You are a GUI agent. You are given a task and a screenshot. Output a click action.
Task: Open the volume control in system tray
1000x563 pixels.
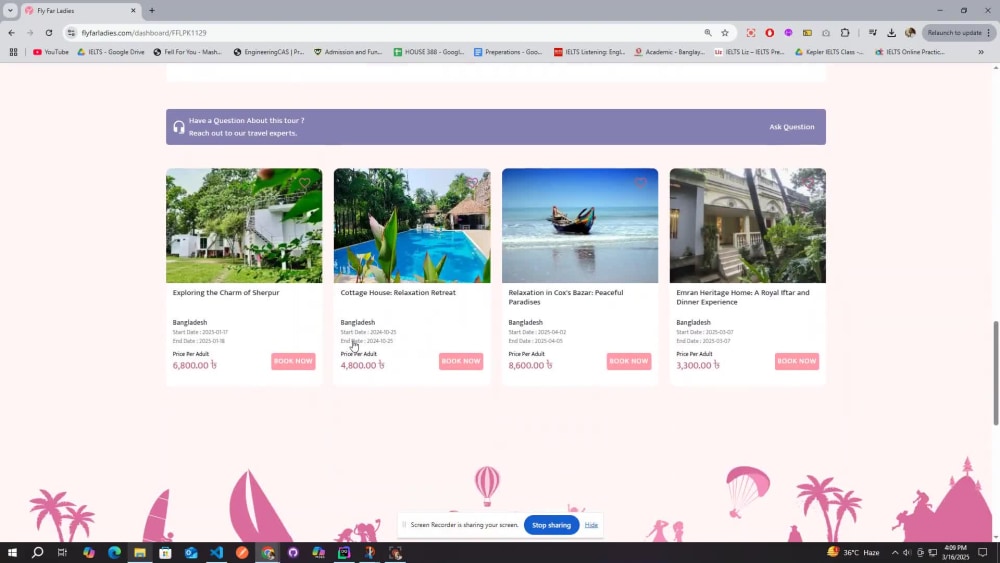pos(907,553)
